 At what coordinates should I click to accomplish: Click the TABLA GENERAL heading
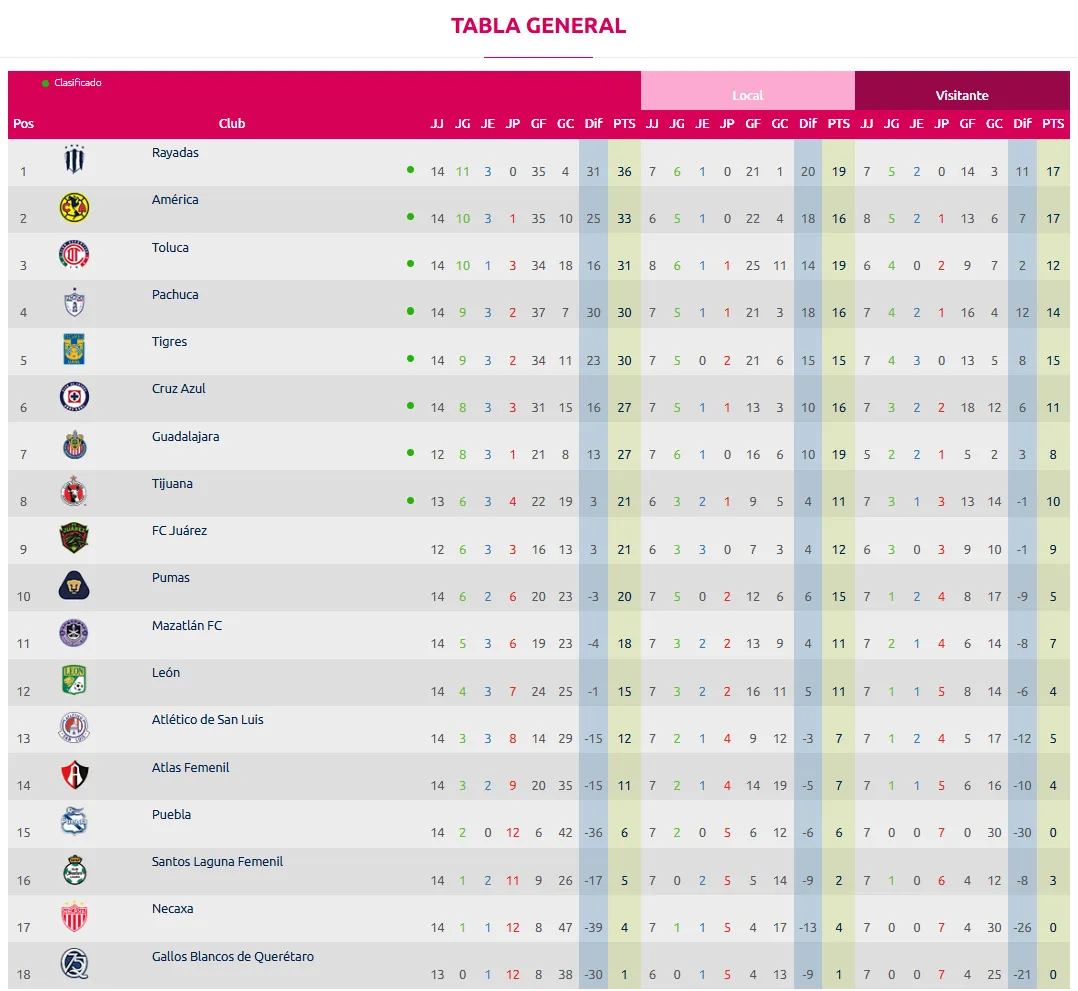(x=538, y=26)
